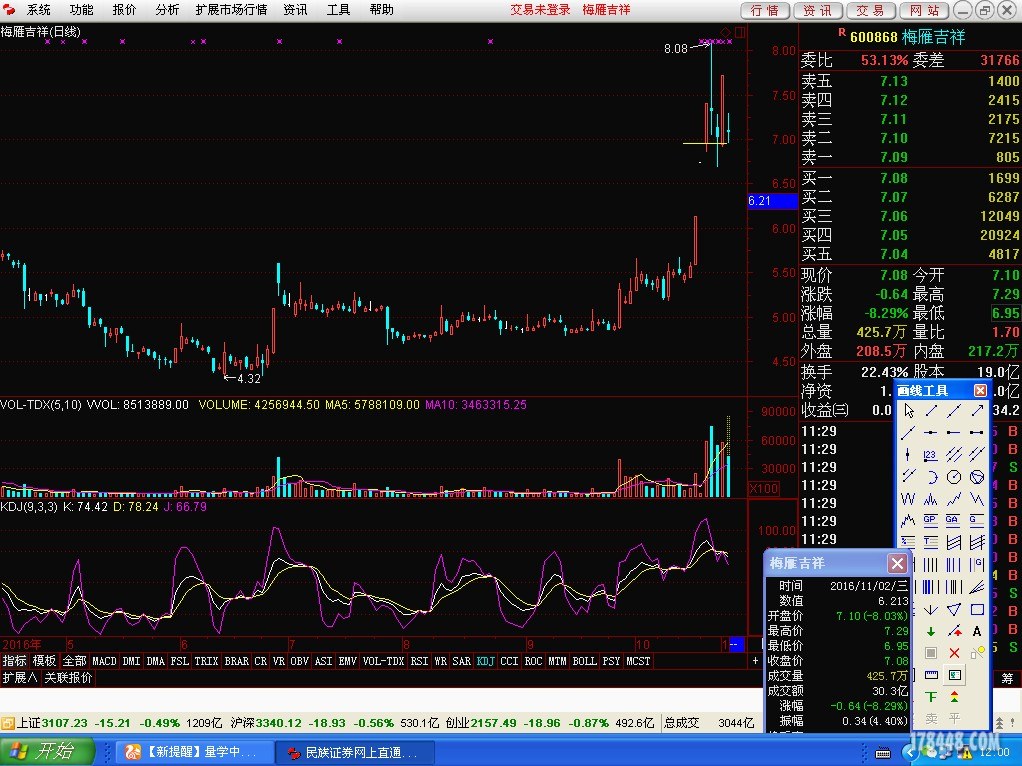Select the circle with inscribed triangle tool
This screenshot has height=766, width=1022.
(x=976, y=477)
